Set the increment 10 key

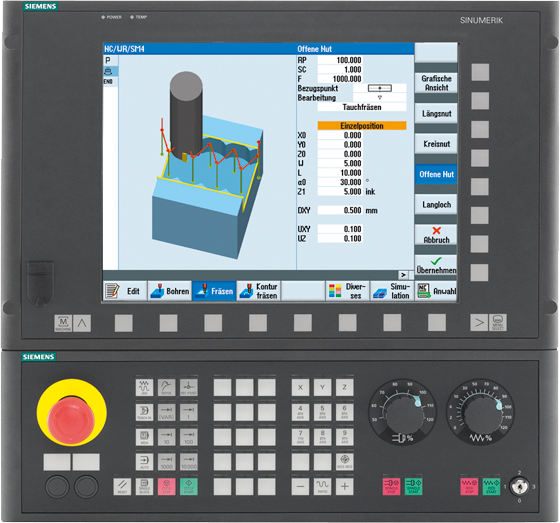click(166, 437)
